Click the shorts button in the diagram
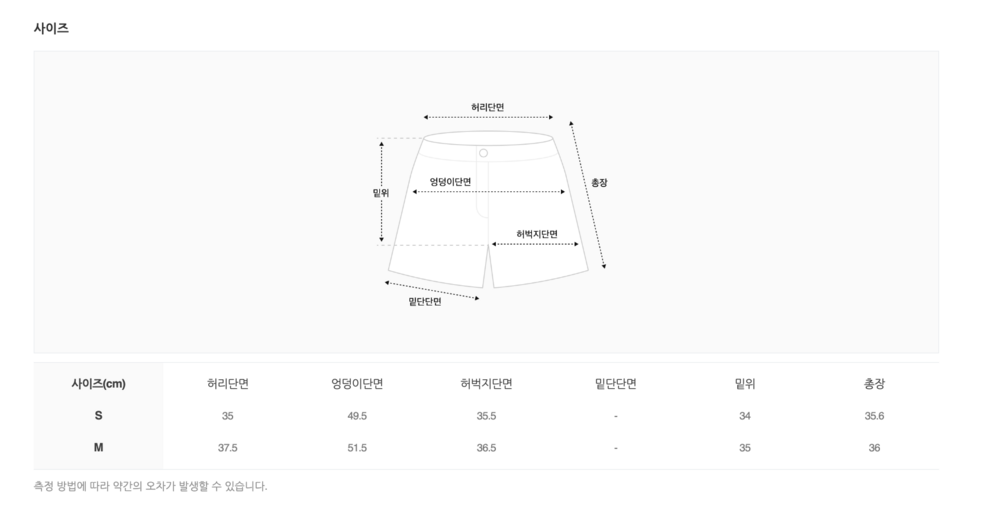 click(483, 153)
